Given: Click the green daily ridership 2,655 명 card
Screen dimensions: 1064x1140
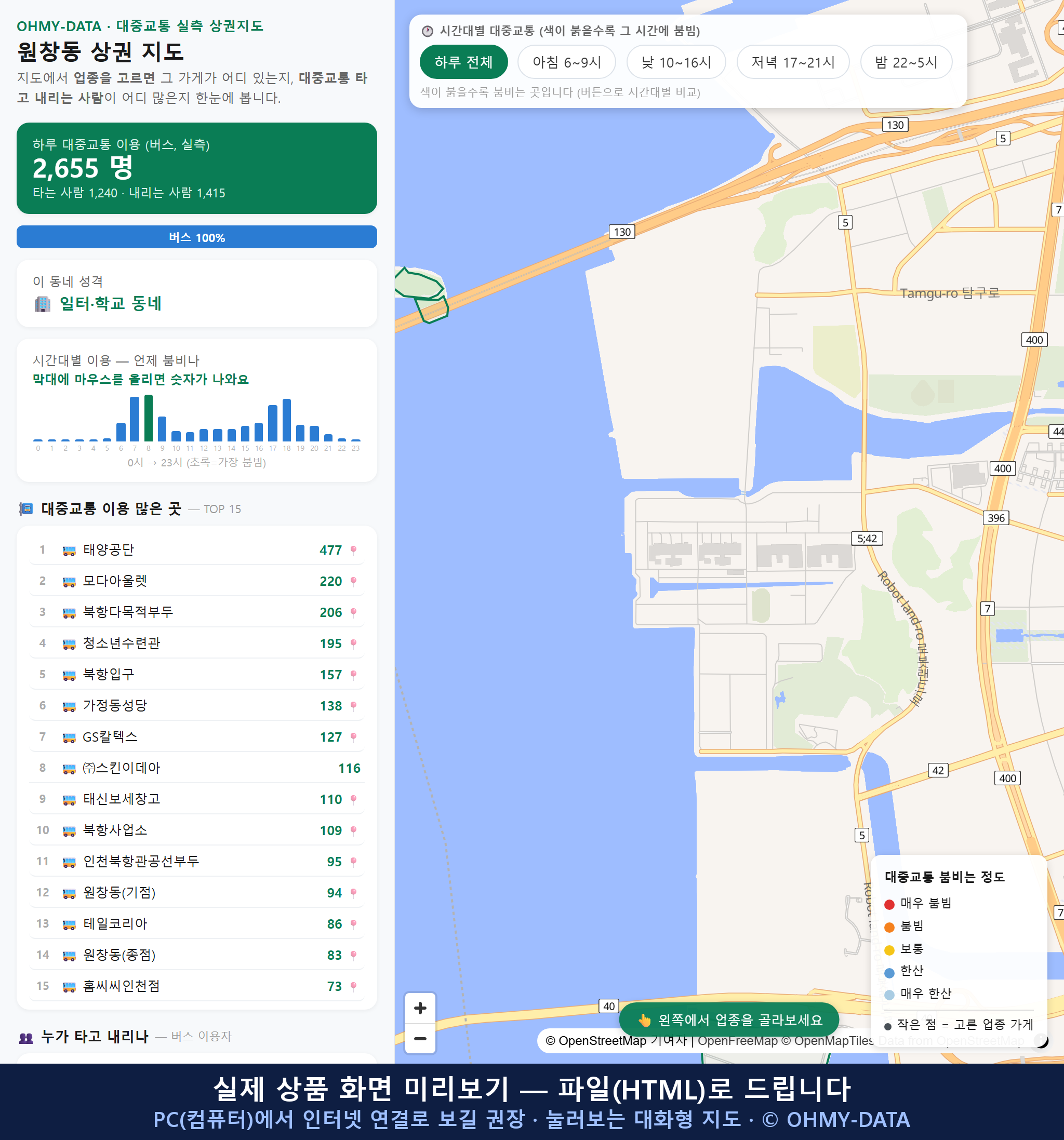Looking at the screenshot, I should 197,168.
